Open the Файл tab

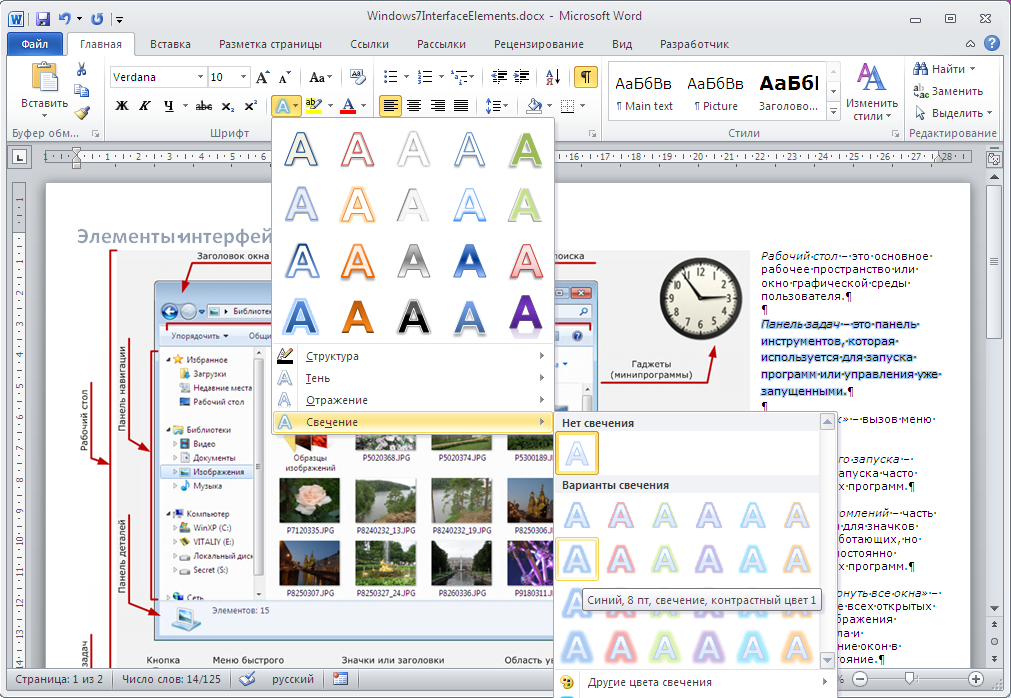(x=35, y=44)
